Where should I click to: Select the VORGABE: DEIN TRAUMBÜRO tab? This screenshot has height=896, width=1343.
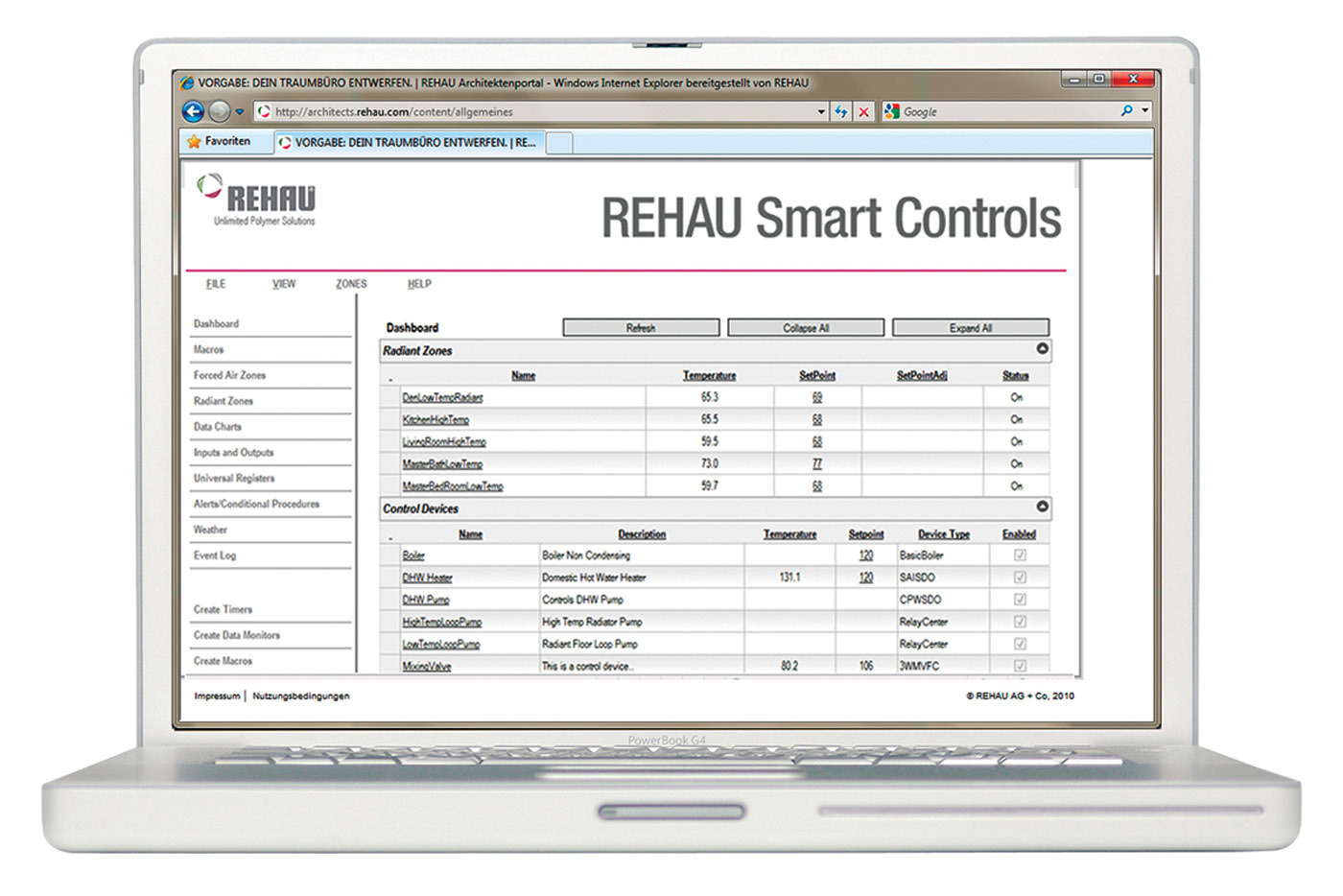click(x=409, y=142)
